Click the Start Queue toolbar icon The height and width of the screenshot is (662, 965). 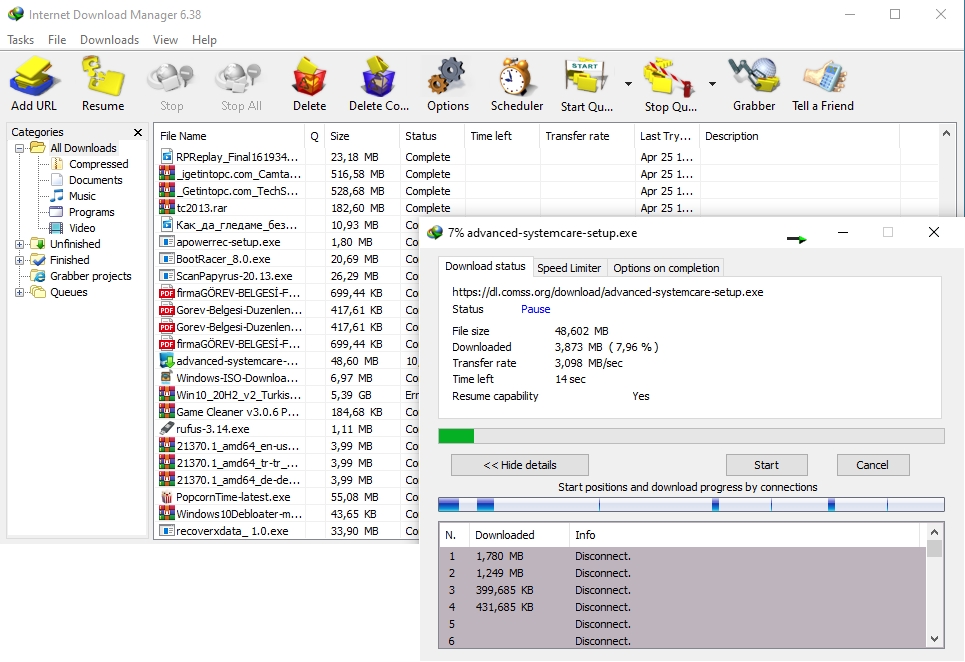[x=587, y=84]
